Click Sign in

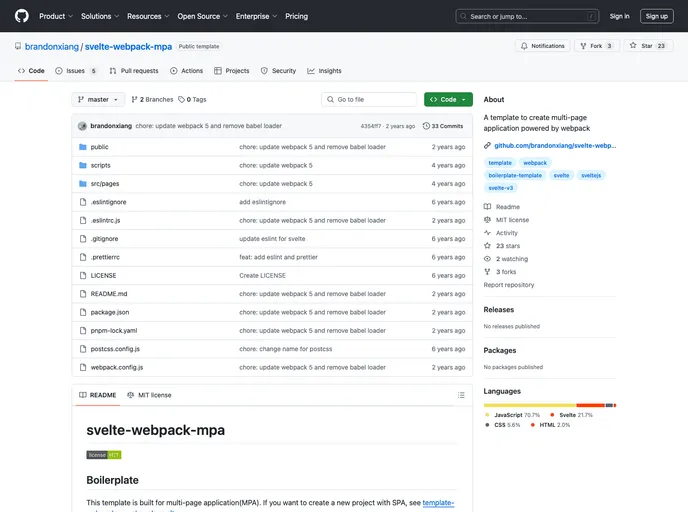tap(619, 16)
